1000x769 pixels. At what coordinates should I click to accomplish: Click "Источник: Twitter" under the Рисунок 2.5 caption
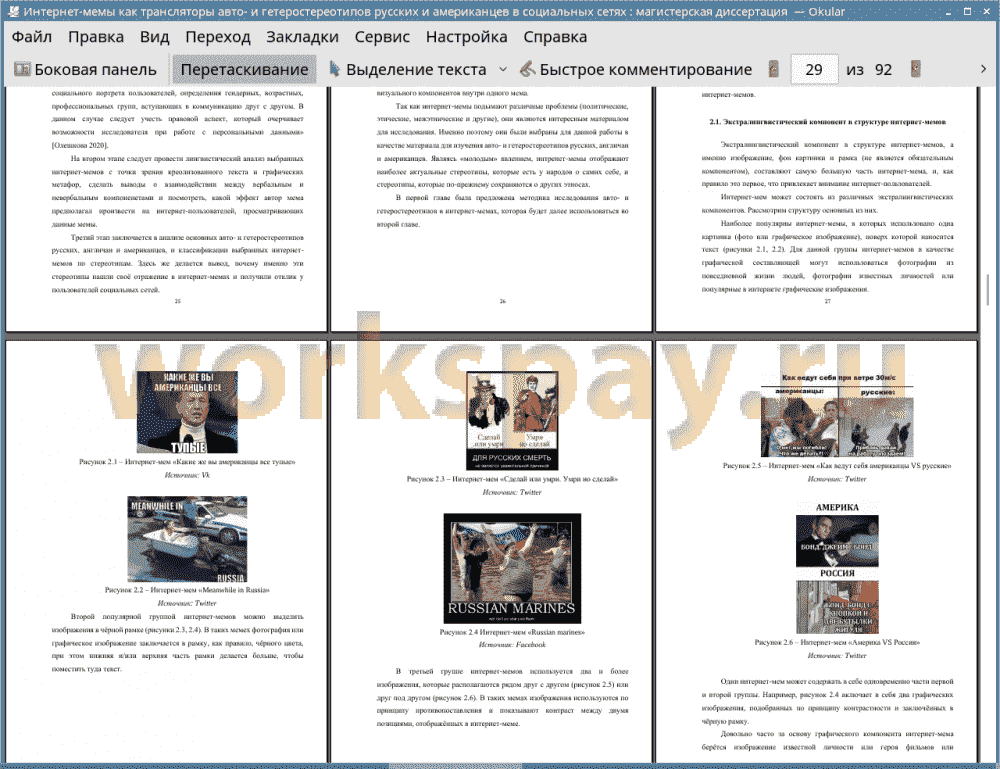(x=837, y=478)
